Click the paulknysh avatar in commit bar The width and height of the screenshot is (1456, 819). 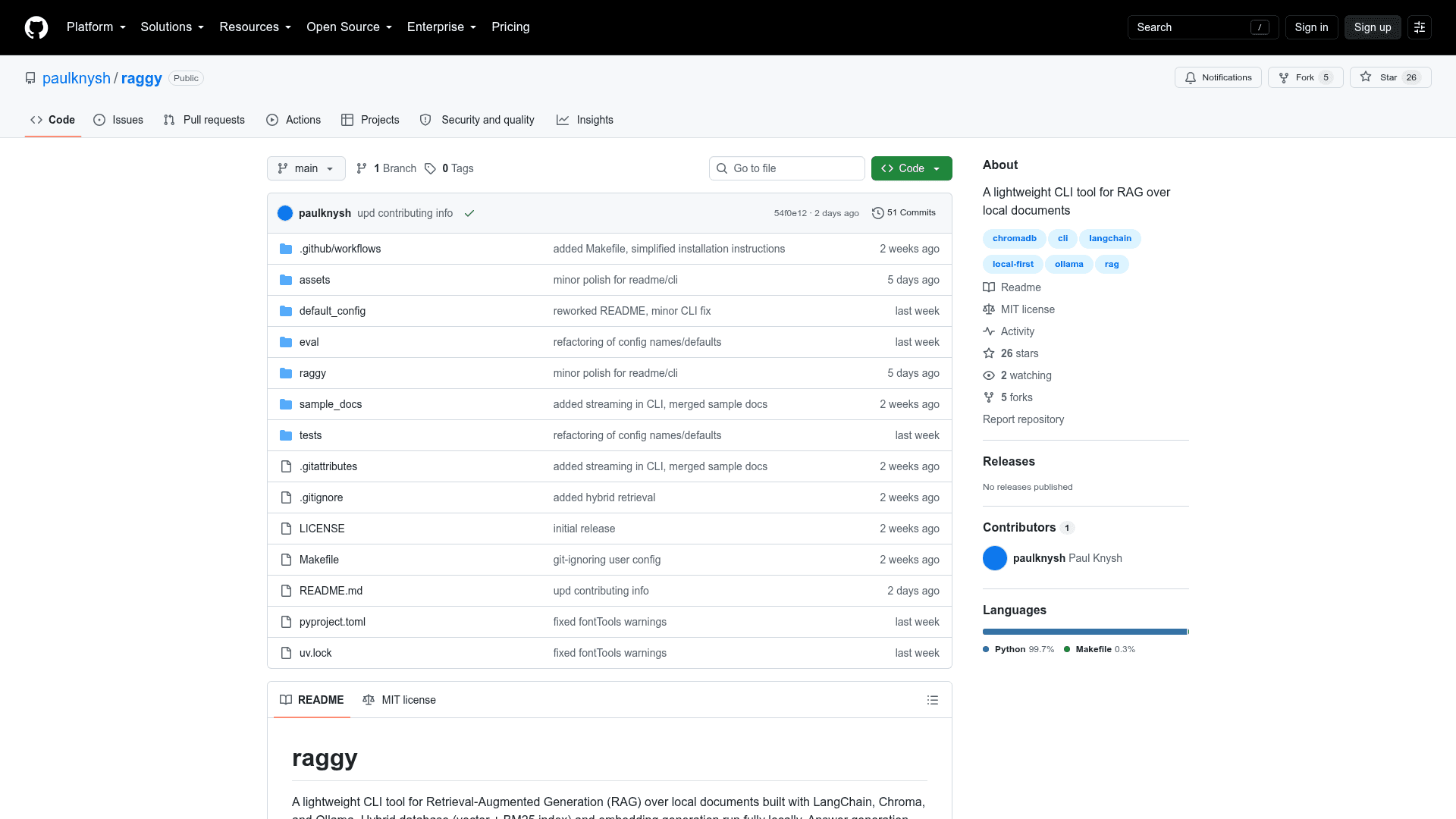pos(285,213)
